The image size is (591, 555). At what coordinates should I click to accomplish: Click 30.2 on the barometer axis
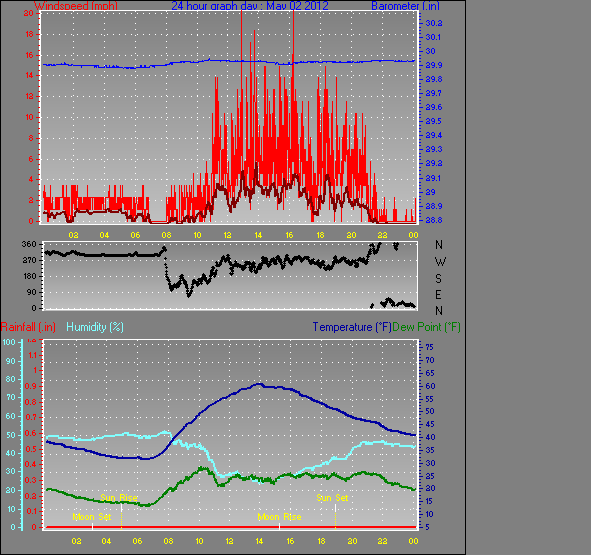point(433,23)
